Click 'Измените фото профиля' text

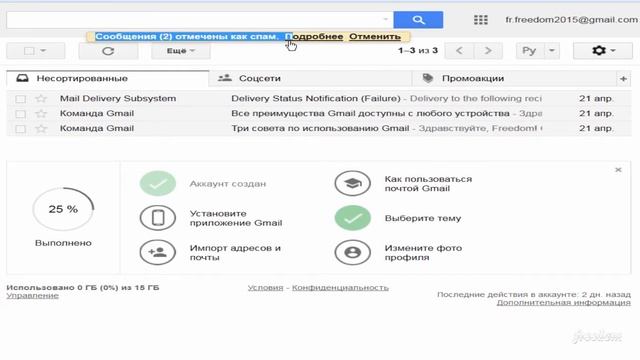[423, 253]
